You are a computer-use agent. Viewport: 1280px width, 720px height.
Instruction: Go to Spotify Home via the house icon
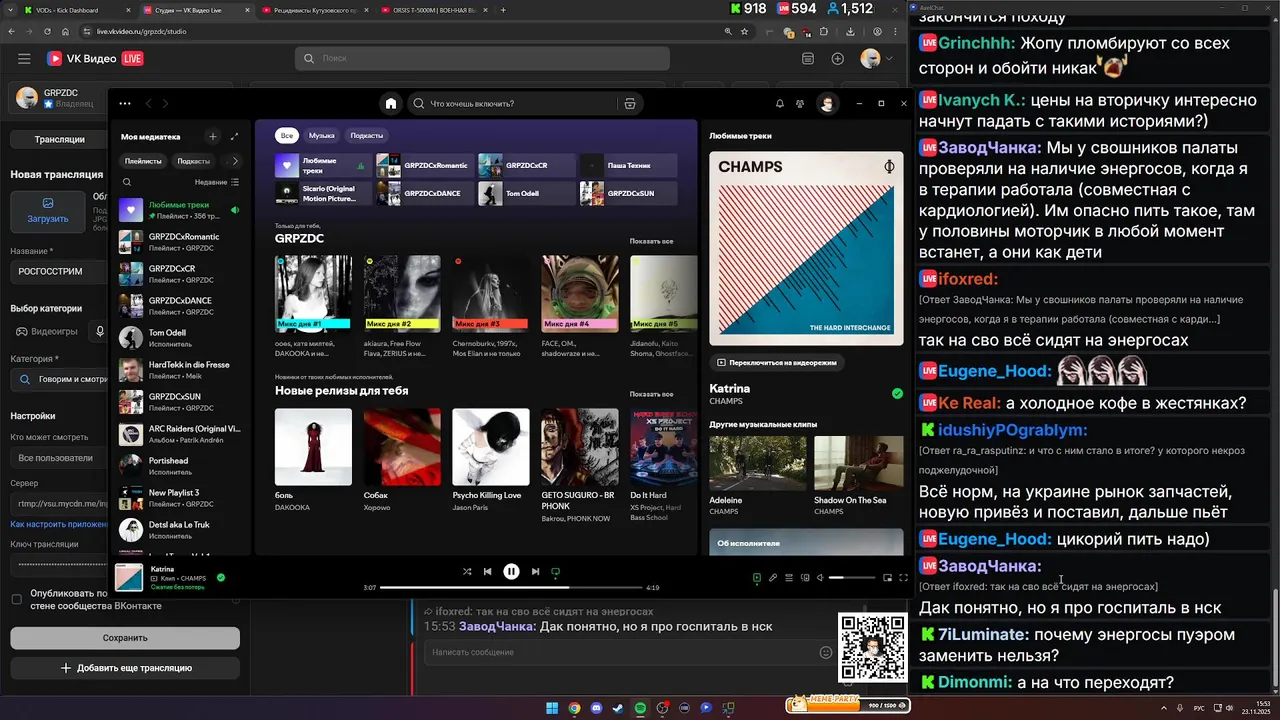pyautogui.click(x=391, y=103)
